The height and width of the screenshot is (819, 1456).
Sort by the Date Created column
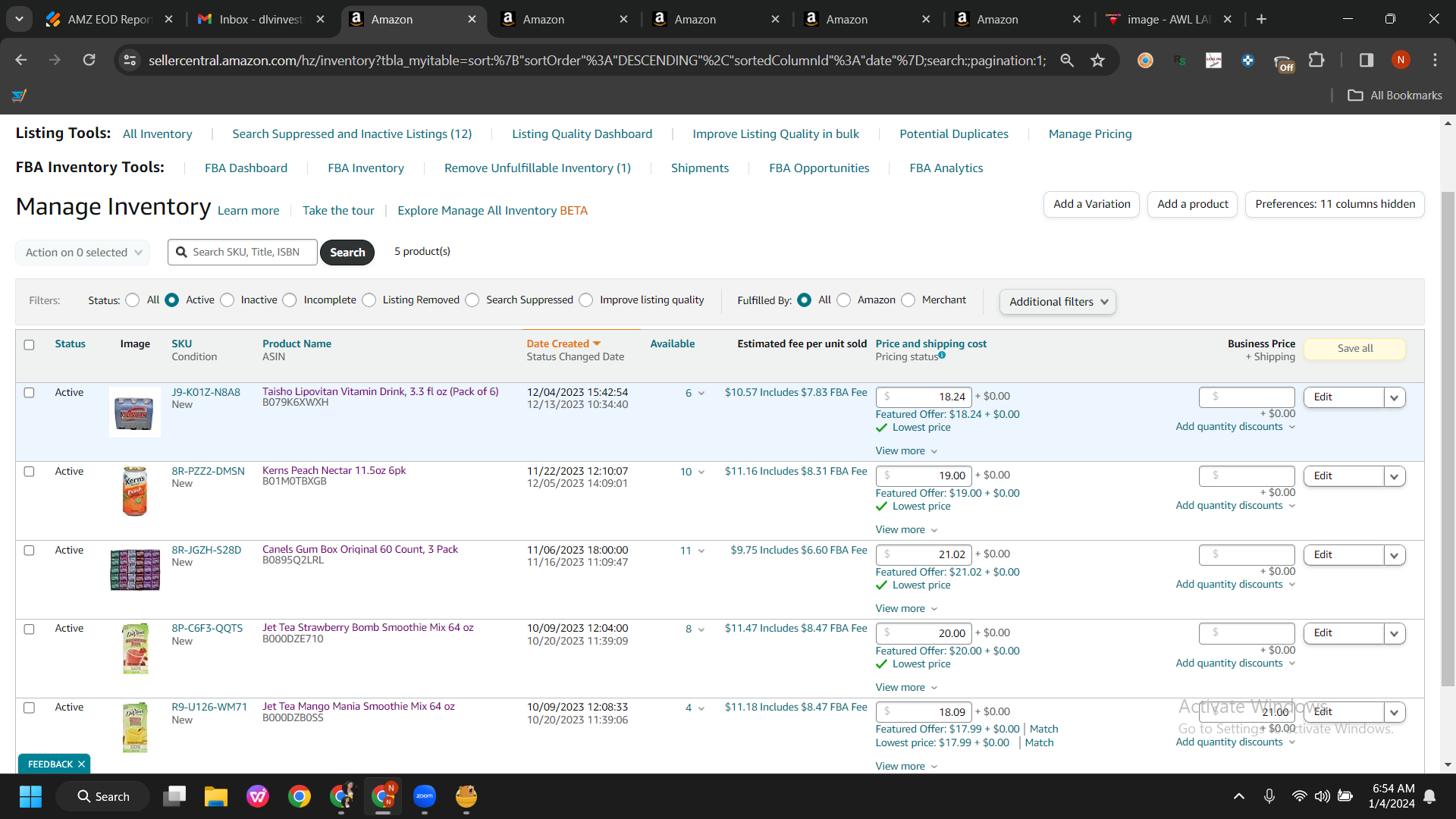coord(563,344)
